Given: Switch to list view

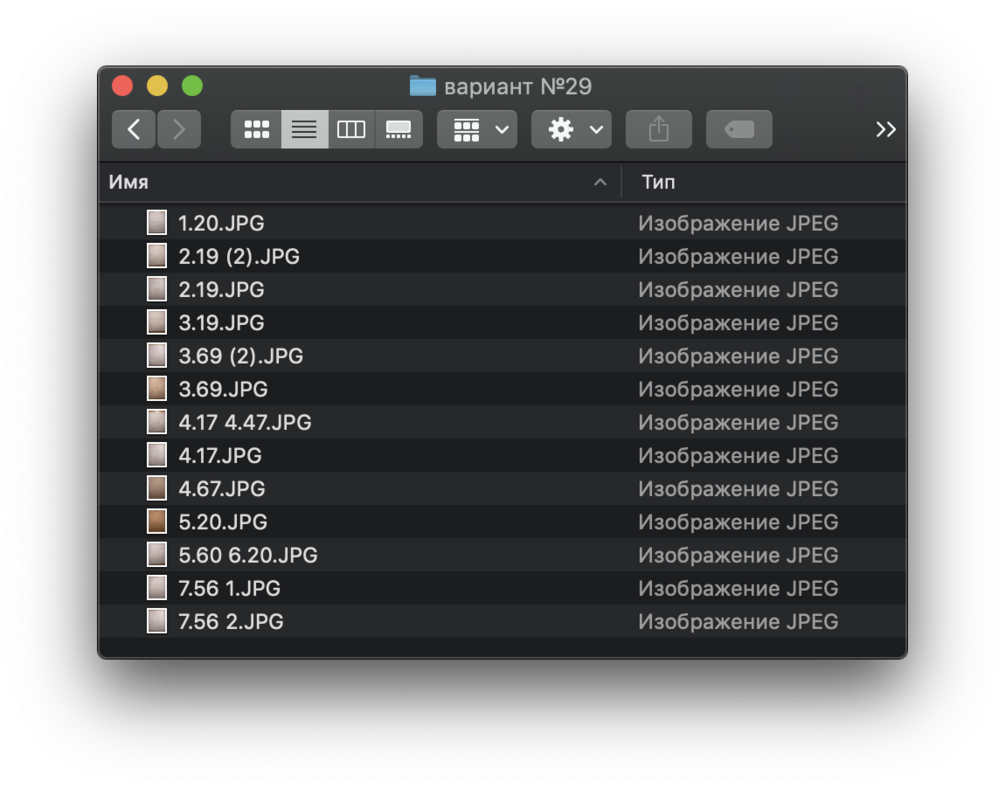Looking at the screenshot, I should [304, 130].
